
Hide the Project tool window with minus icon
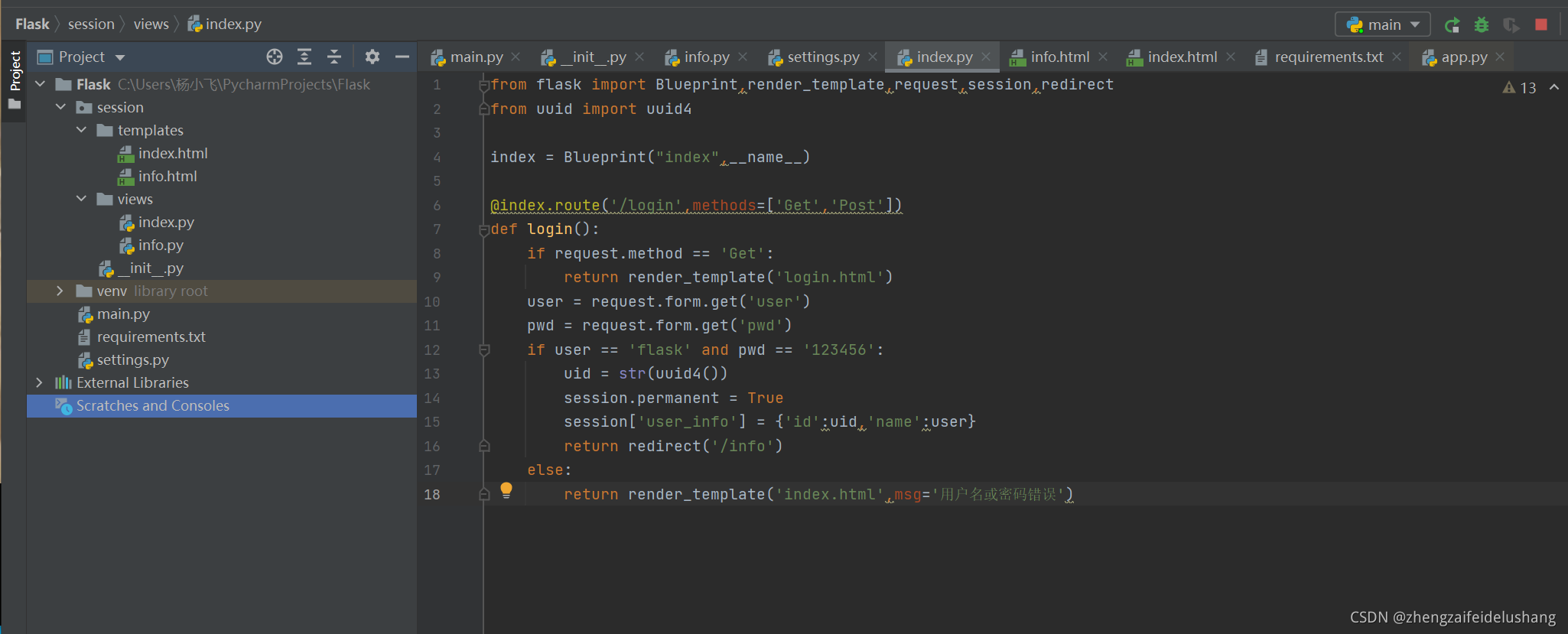point(402,57)
